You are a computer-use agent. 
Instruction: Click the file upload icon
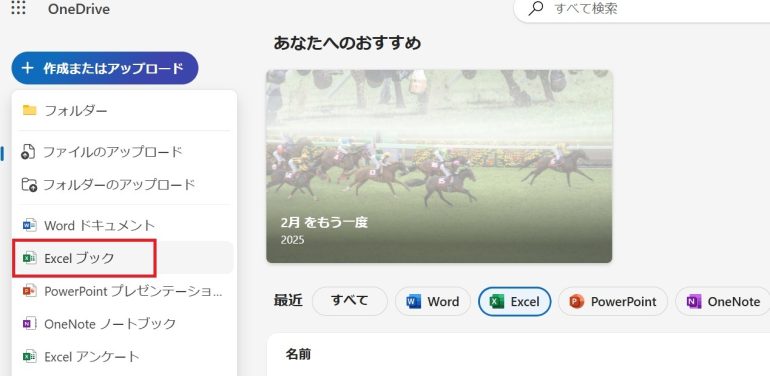click(28, 152)
